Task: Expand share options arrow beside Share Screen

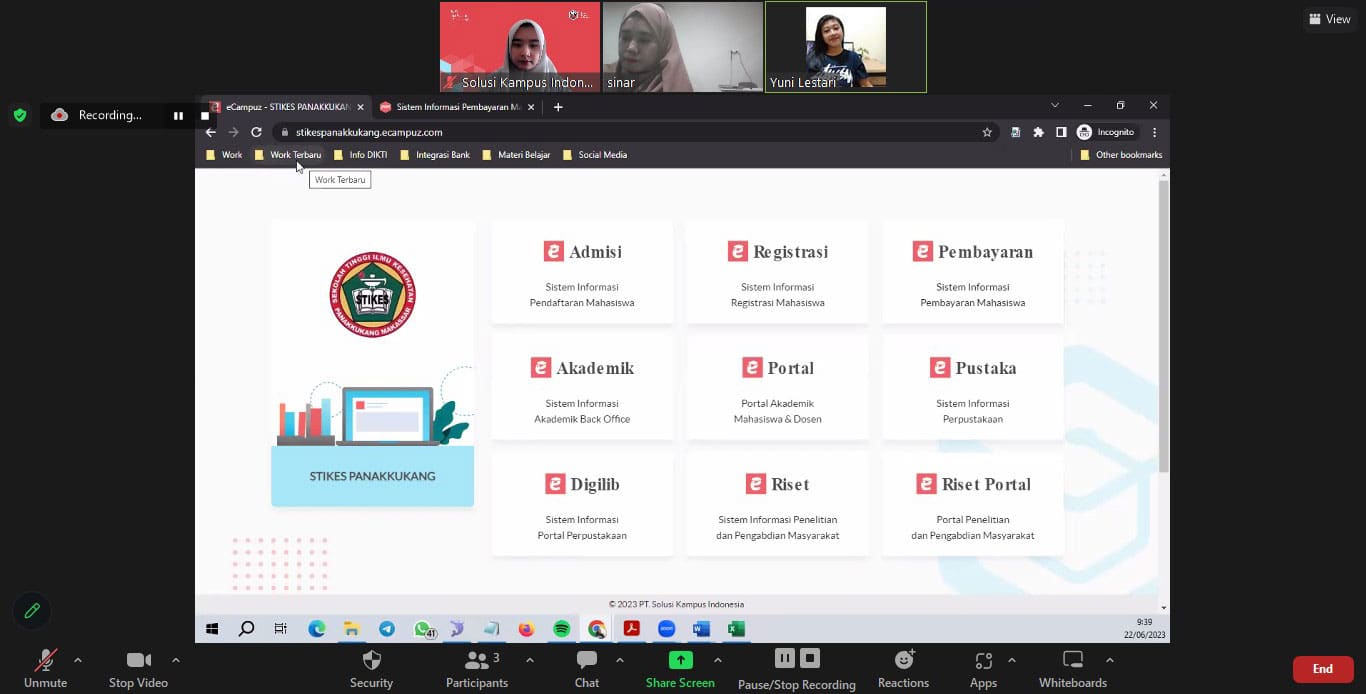Action: point(718,660)
